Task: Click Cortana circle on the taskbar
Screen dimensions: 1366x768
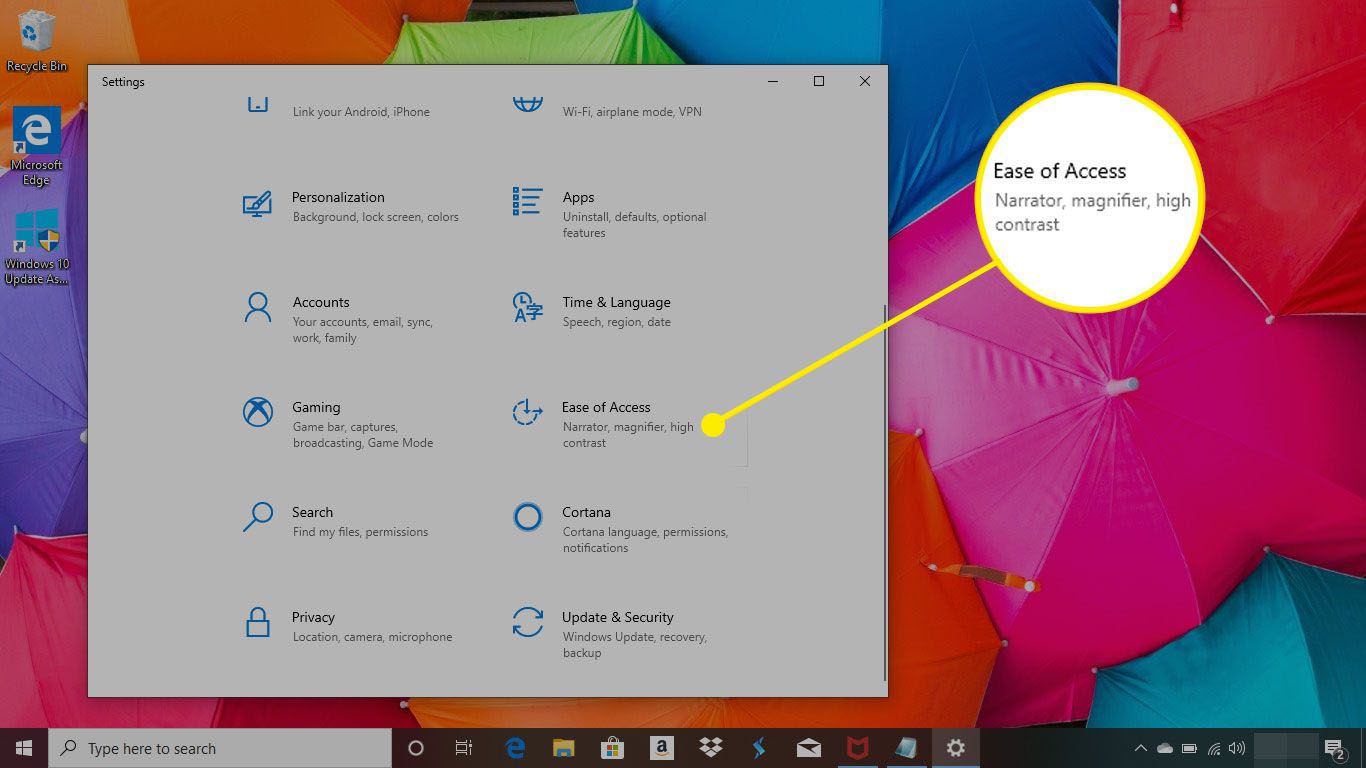Action: [x=416, y=748]
